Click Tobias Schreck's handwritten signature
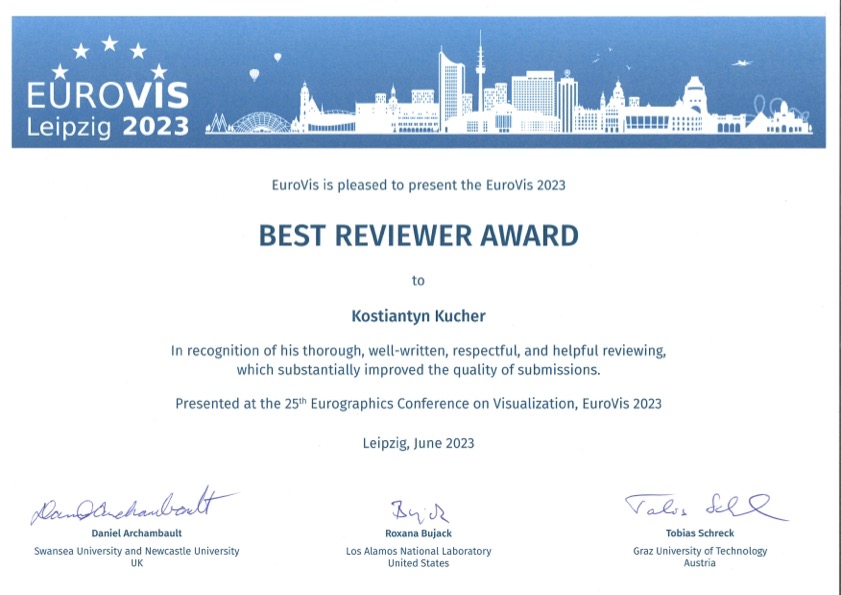Image resolution: width=841 pixels, height=595 pixels. [x=706, y=507]
